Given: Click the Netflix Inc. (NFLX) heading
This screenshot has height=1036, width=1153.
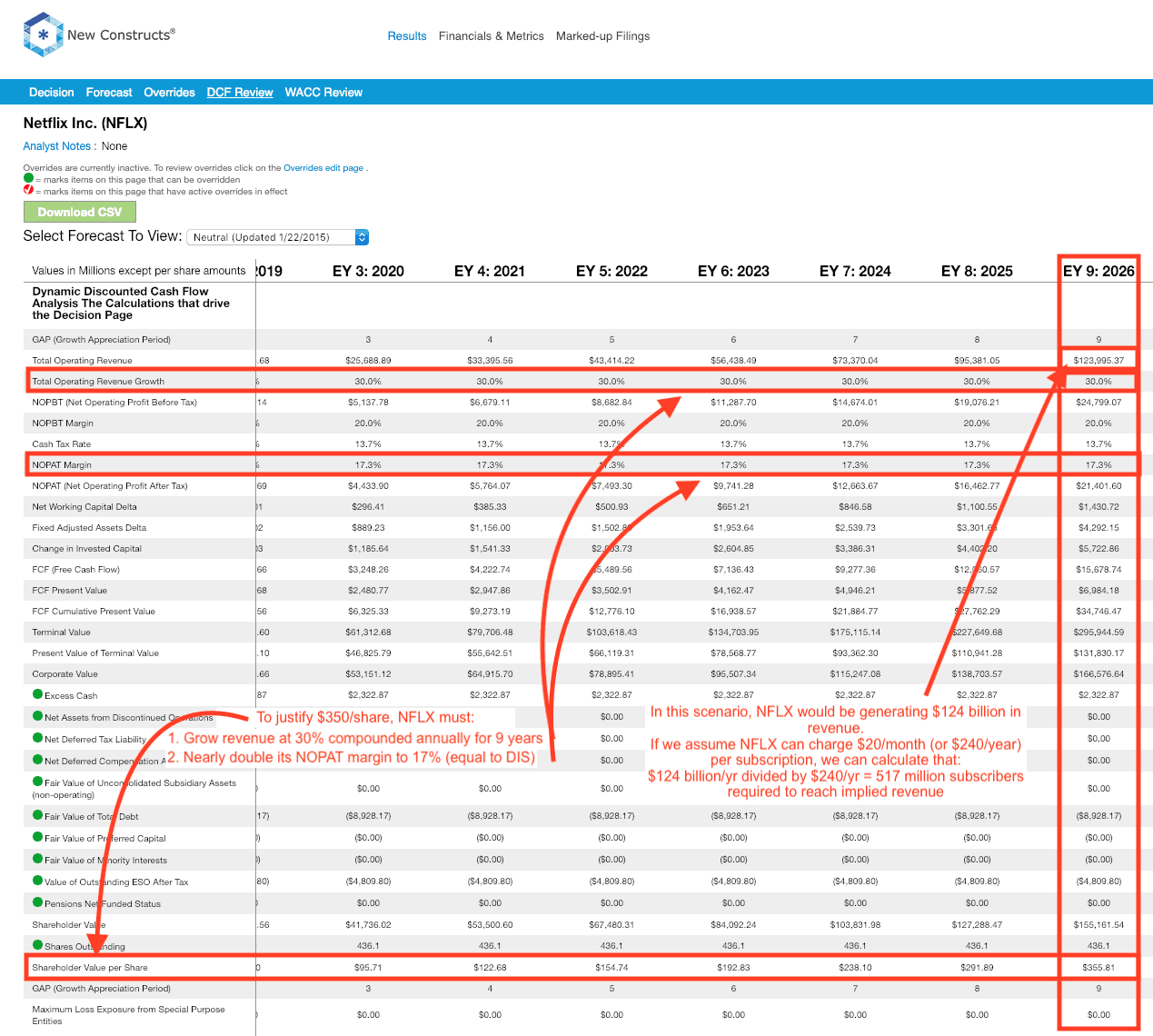Looking at the screenshot, I should pyautogui.click(x=85, y=123).
